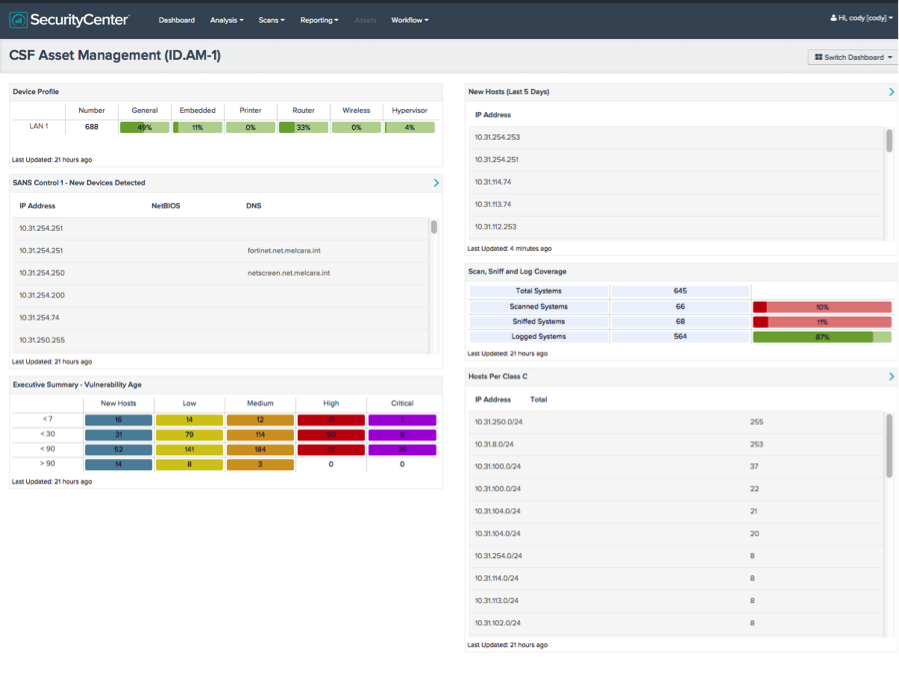Click the New Hosts cell for >90 days

[x=118, y=464]
